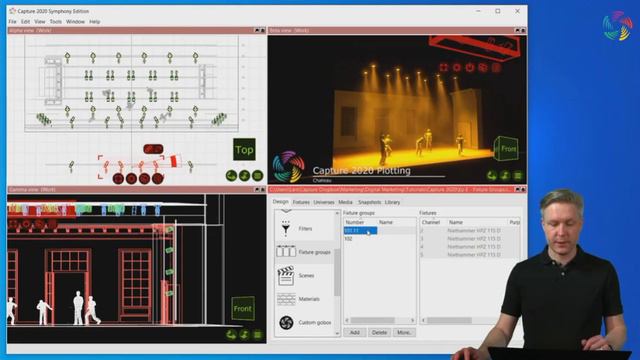Image resolution: width=640 pixels, height=360 pixels.
Task: Select fixture row with channel 4
Action: tap(470, 247)
